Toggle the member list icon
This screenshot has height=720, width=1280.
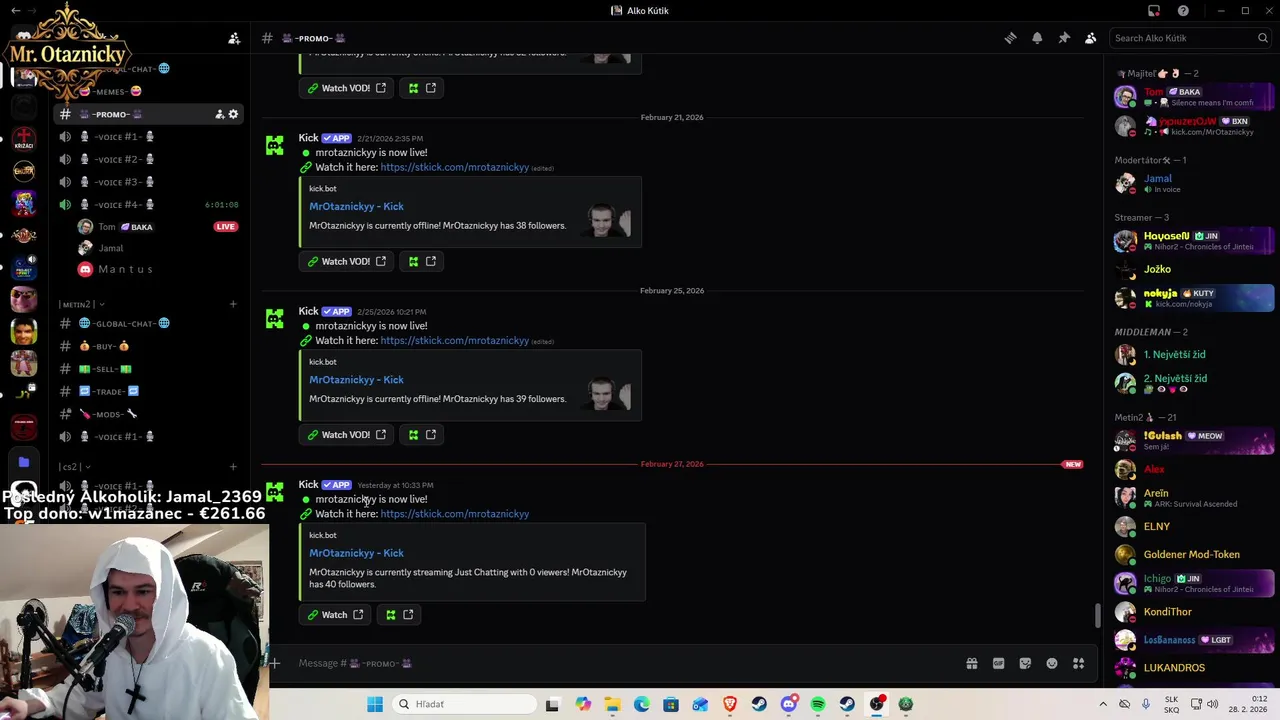point(1091,38)
